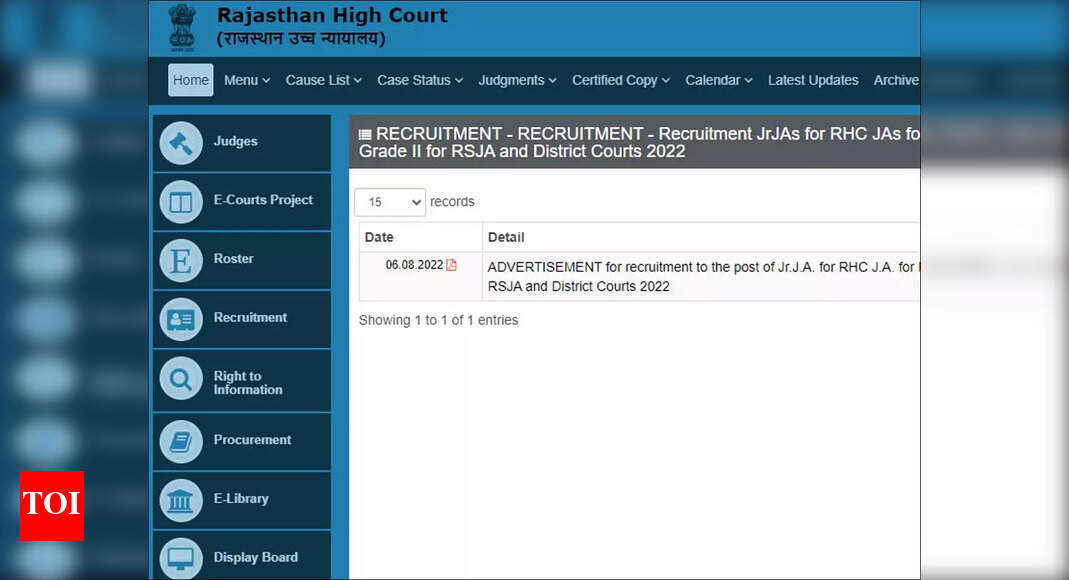Open the Archive menu item
The image size is (1069, 580).
coord(896,80)
